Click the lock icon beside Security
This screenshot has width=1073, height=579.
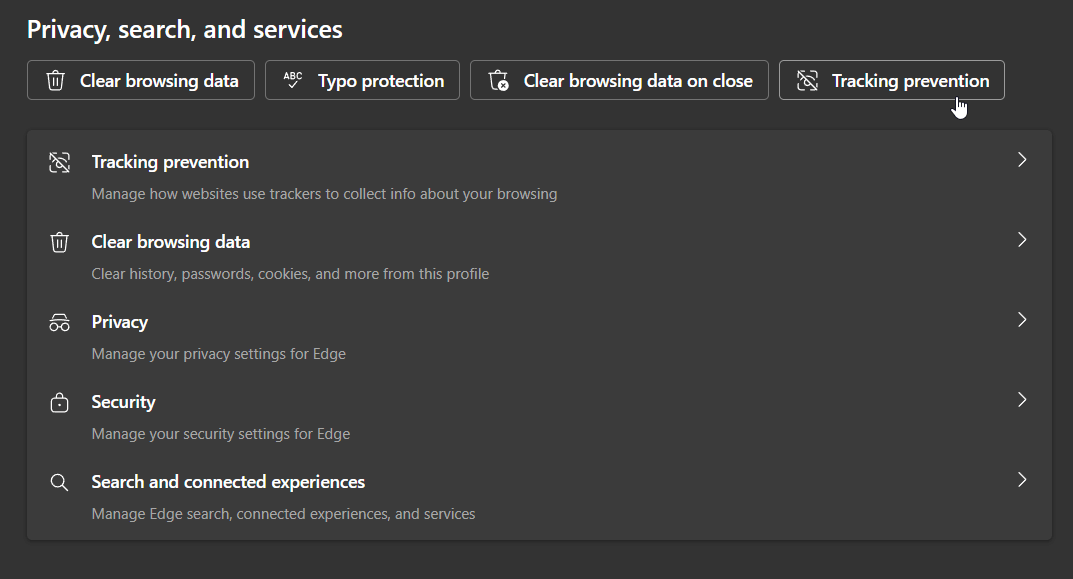59,401
